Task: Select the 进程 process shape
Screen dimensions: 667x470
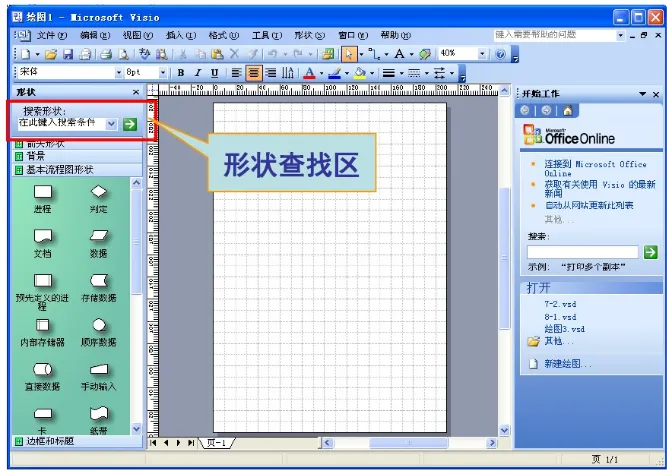Action: tap(43, 198)
